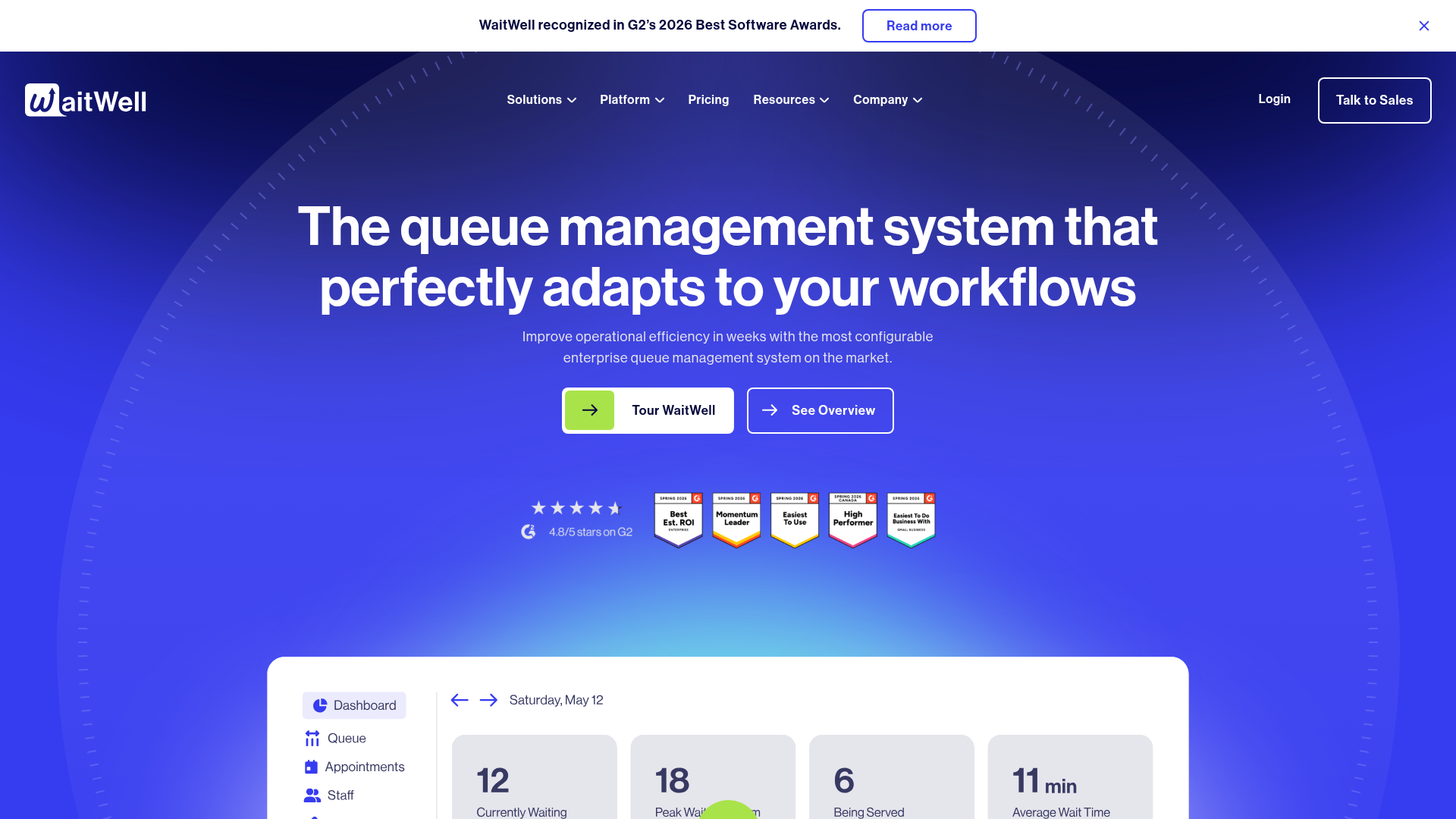Select Dashboard in the sidebar
Image resolution: width=1456 pixels, height=819 pixels.
(354, 705)
